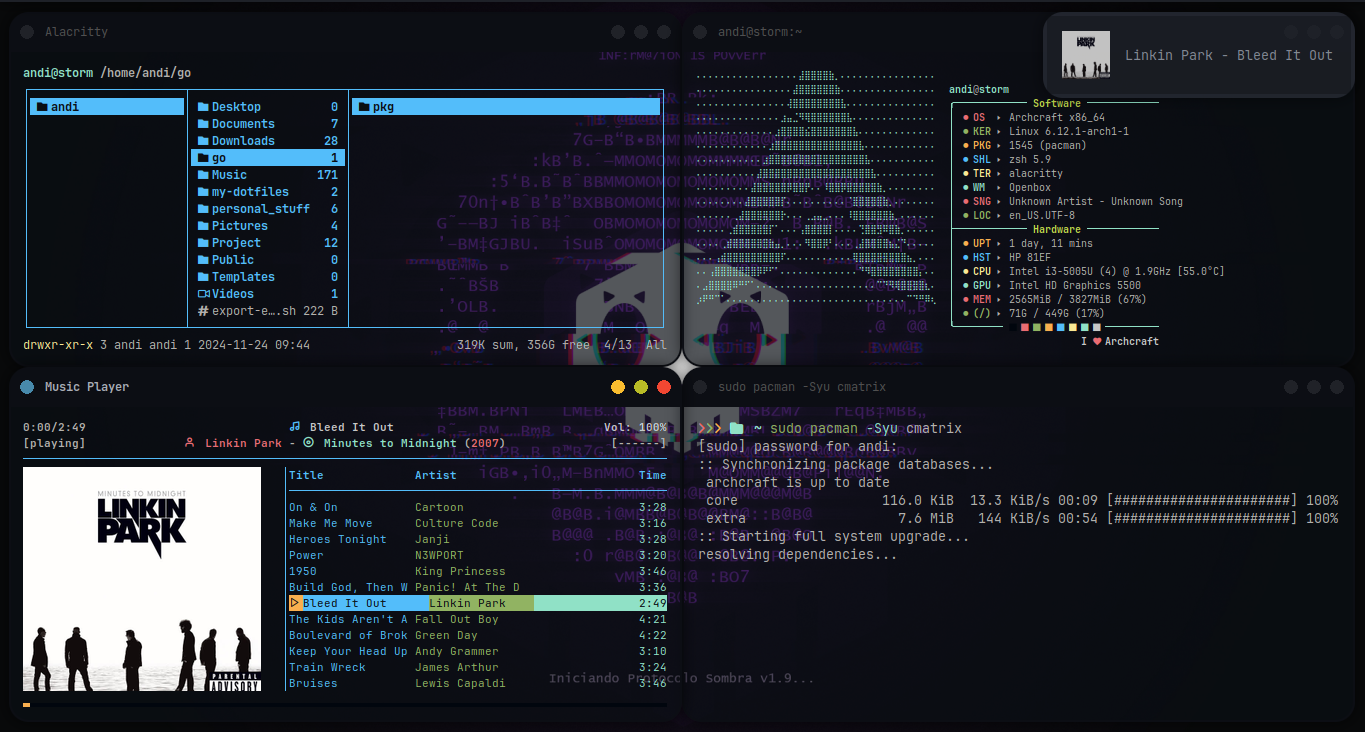Click the [playing] status text

tap(54, 443)
